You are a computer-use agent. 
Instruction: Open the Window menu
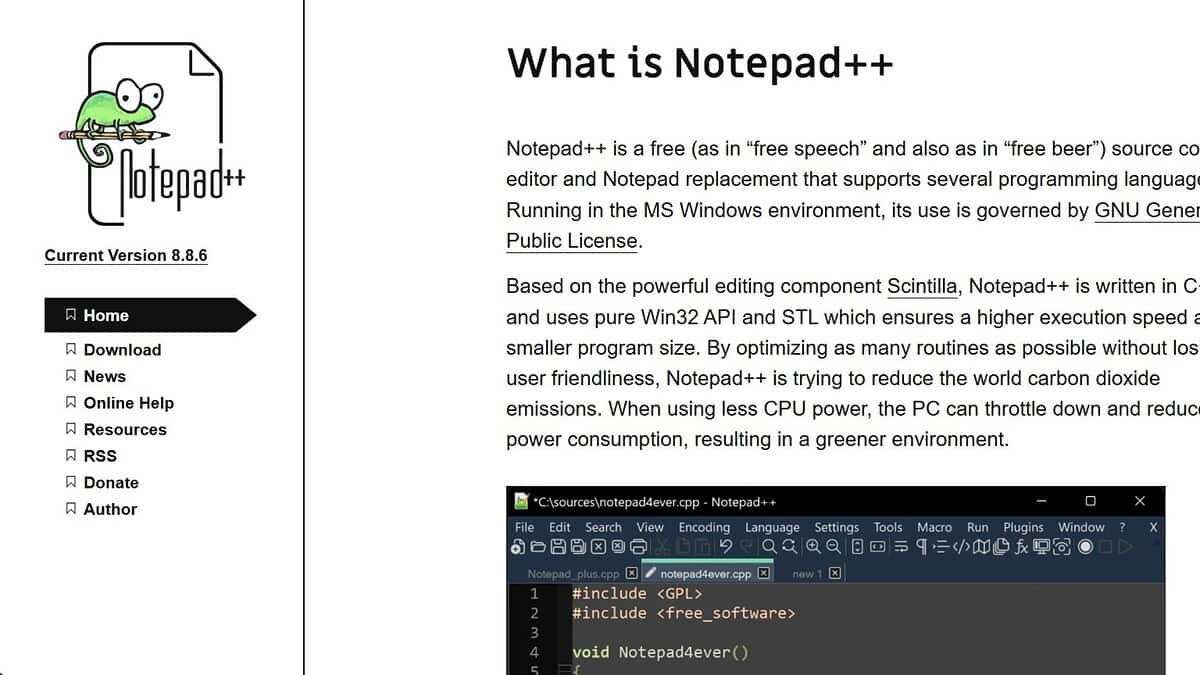(x=1081, y=527)
